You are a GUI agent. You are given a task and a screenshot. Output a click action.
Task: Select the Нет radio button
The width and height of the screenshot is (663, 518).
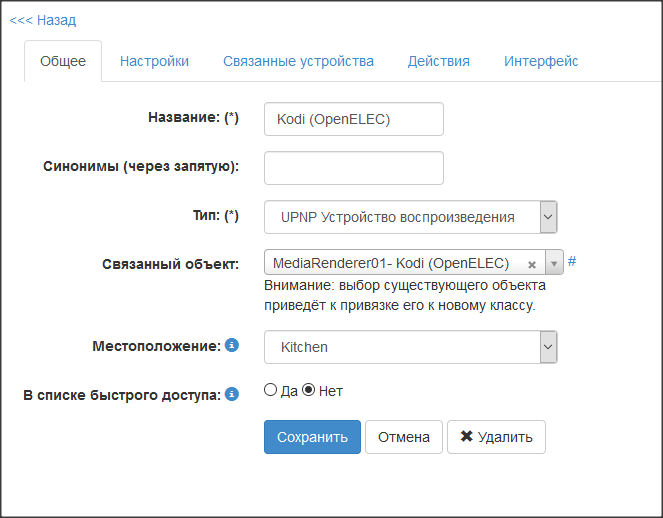[x=309, y=390]
